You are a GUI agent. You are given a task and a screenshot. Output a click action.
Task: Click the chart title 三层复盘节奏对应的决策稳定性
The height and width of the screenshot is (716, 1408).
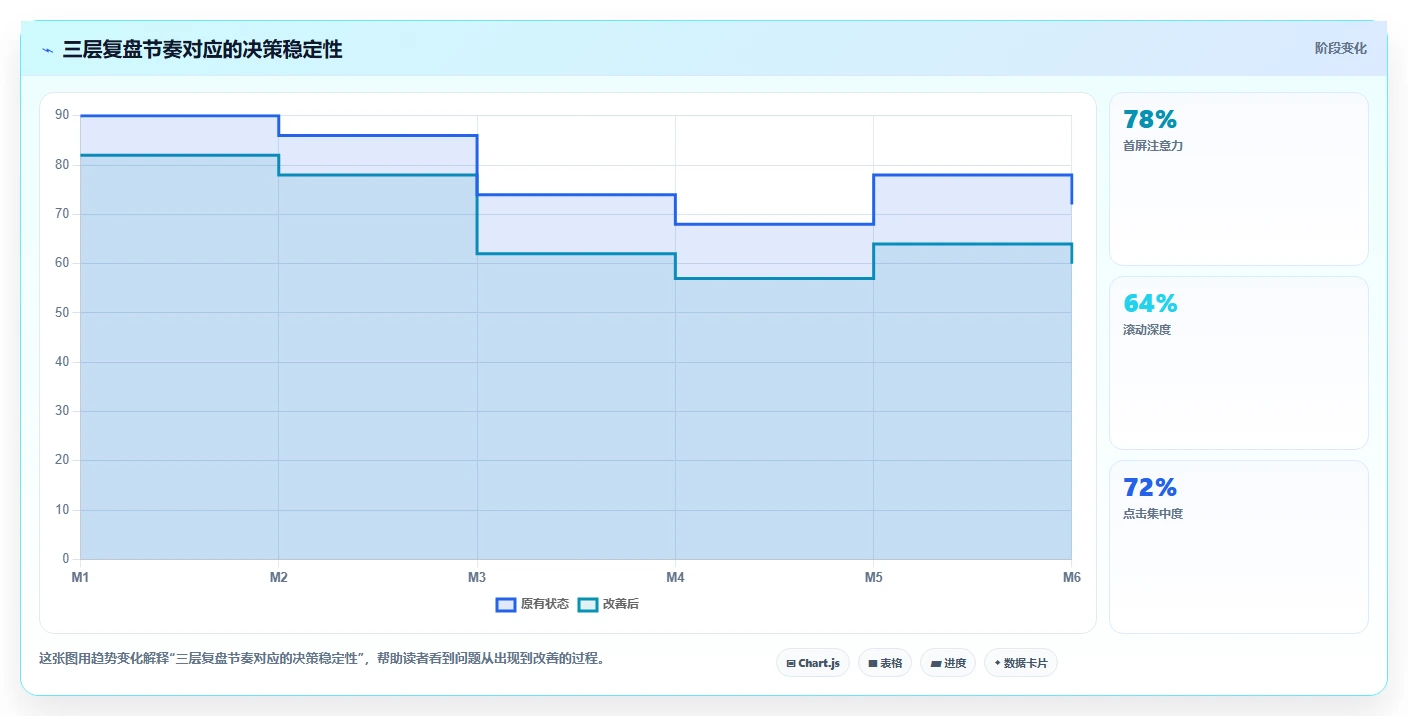202,49
